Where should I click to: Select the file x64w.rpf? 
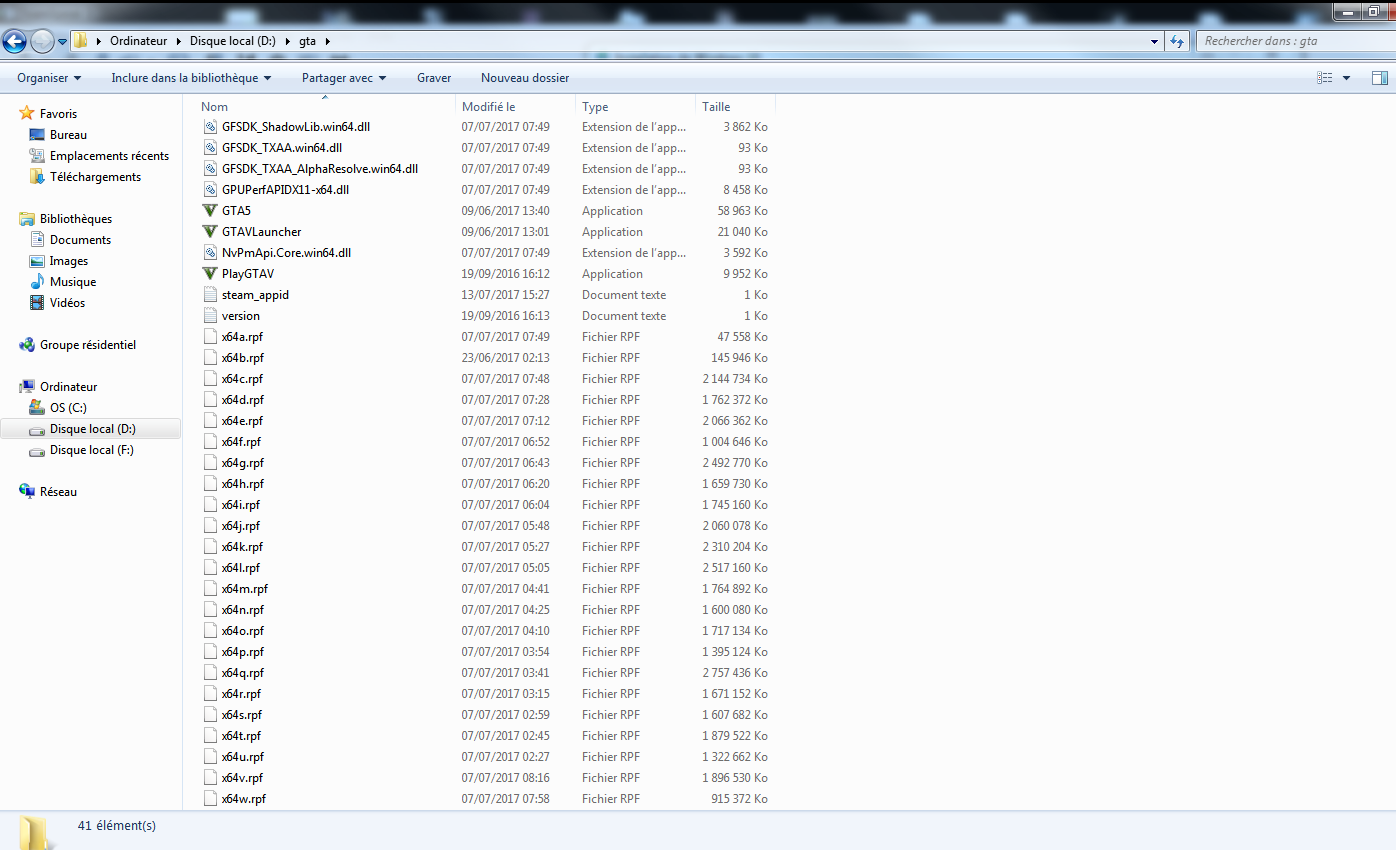244,799
